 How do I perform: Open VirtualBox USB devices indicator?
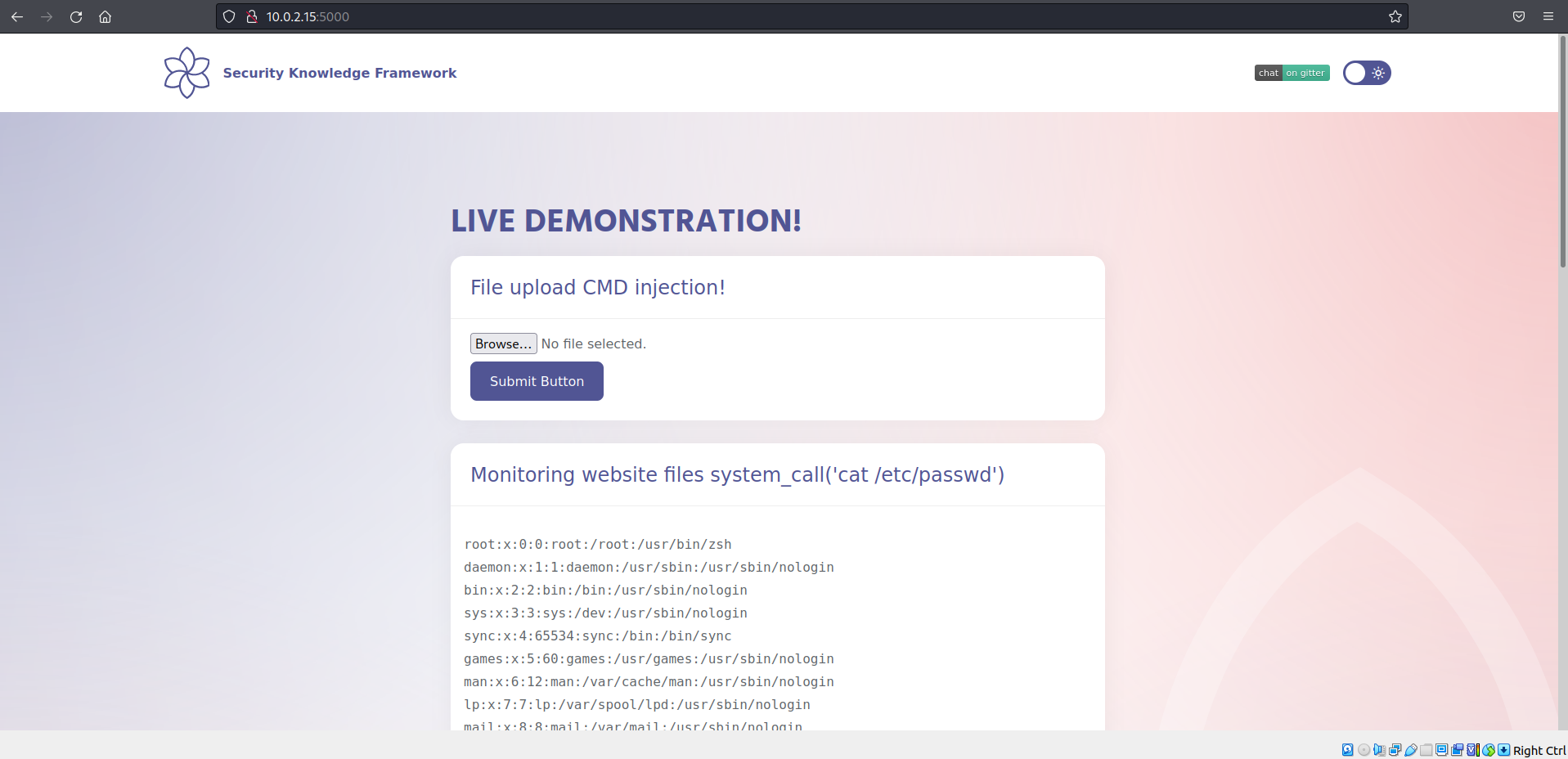pos(1410,750)
